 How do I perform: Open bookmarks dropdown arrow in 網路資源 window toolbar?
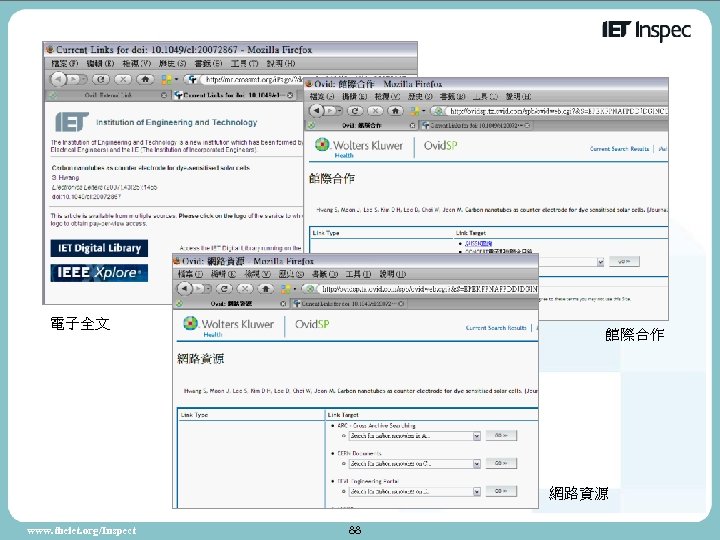(x=295, y=289)
